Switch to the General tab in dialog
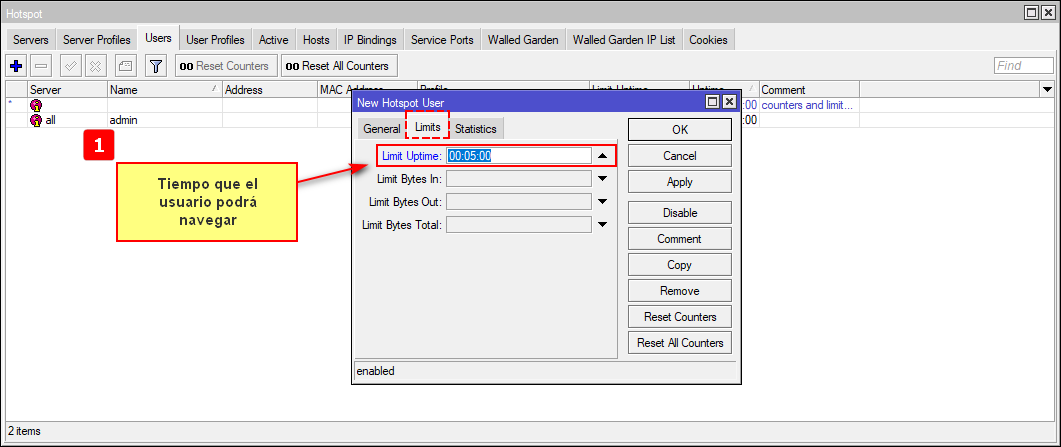This screenshot has width=1061, height=447. (x=381, y=129)
